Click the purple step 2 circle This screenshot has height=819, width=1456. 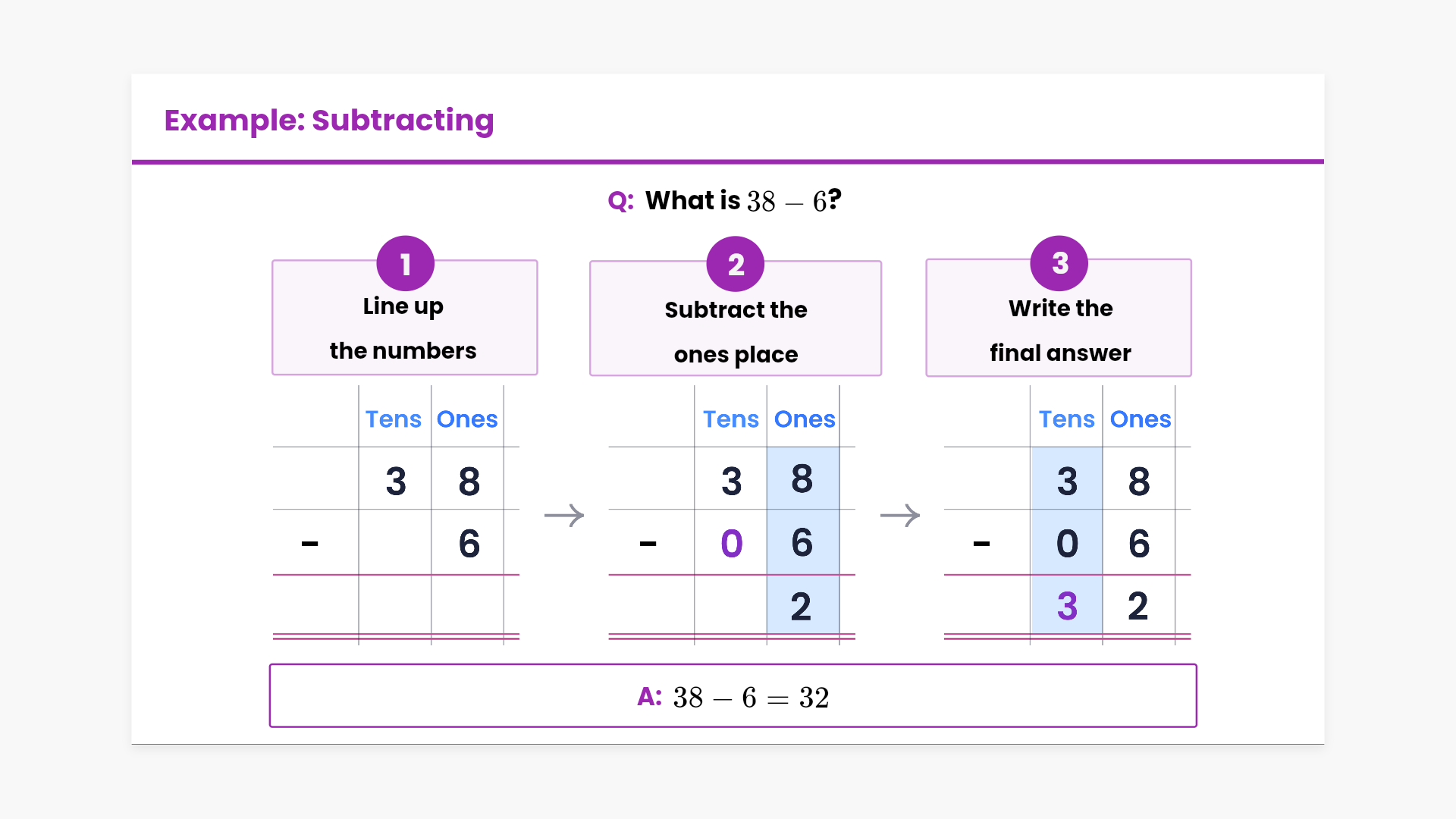[735, 265]
